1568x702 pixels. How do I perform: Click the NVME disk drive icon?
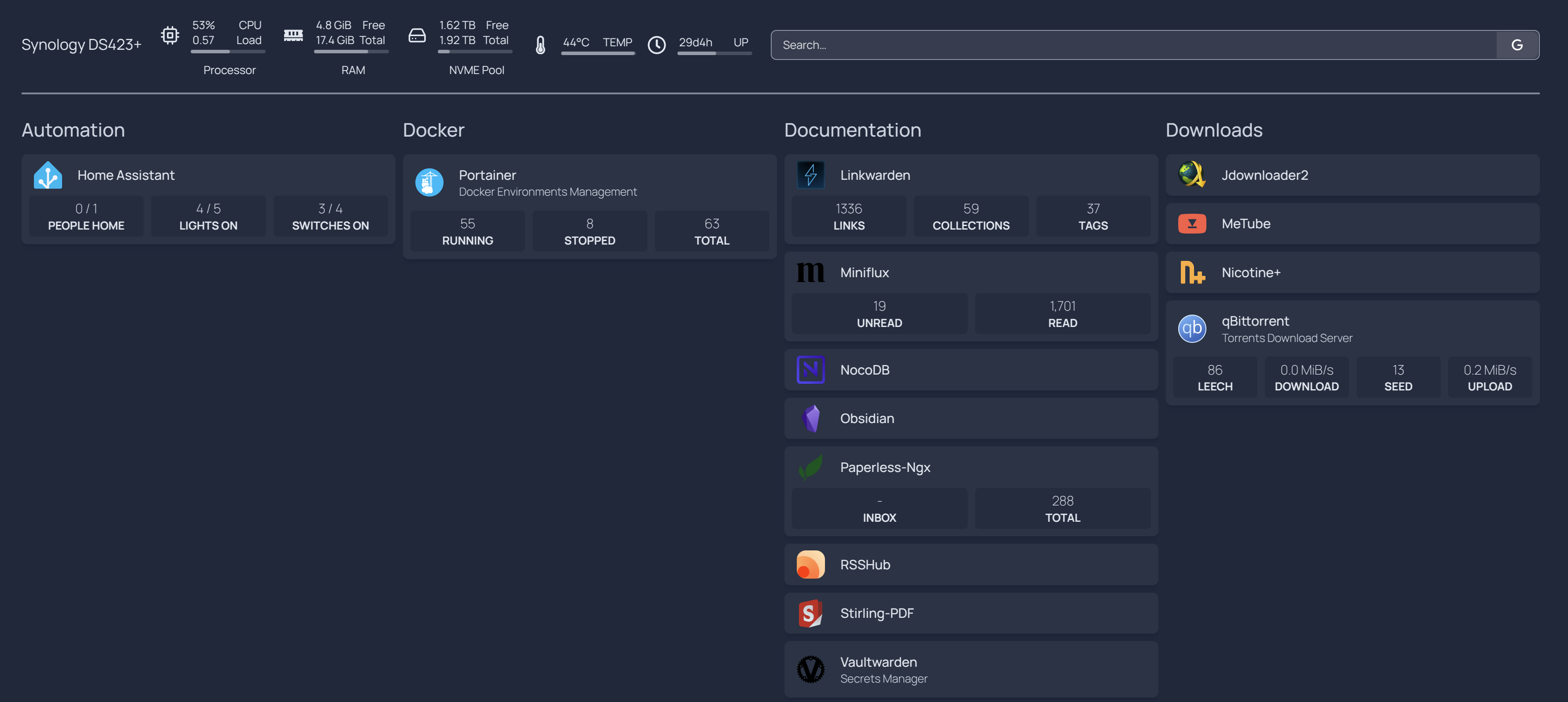(417, 35)
